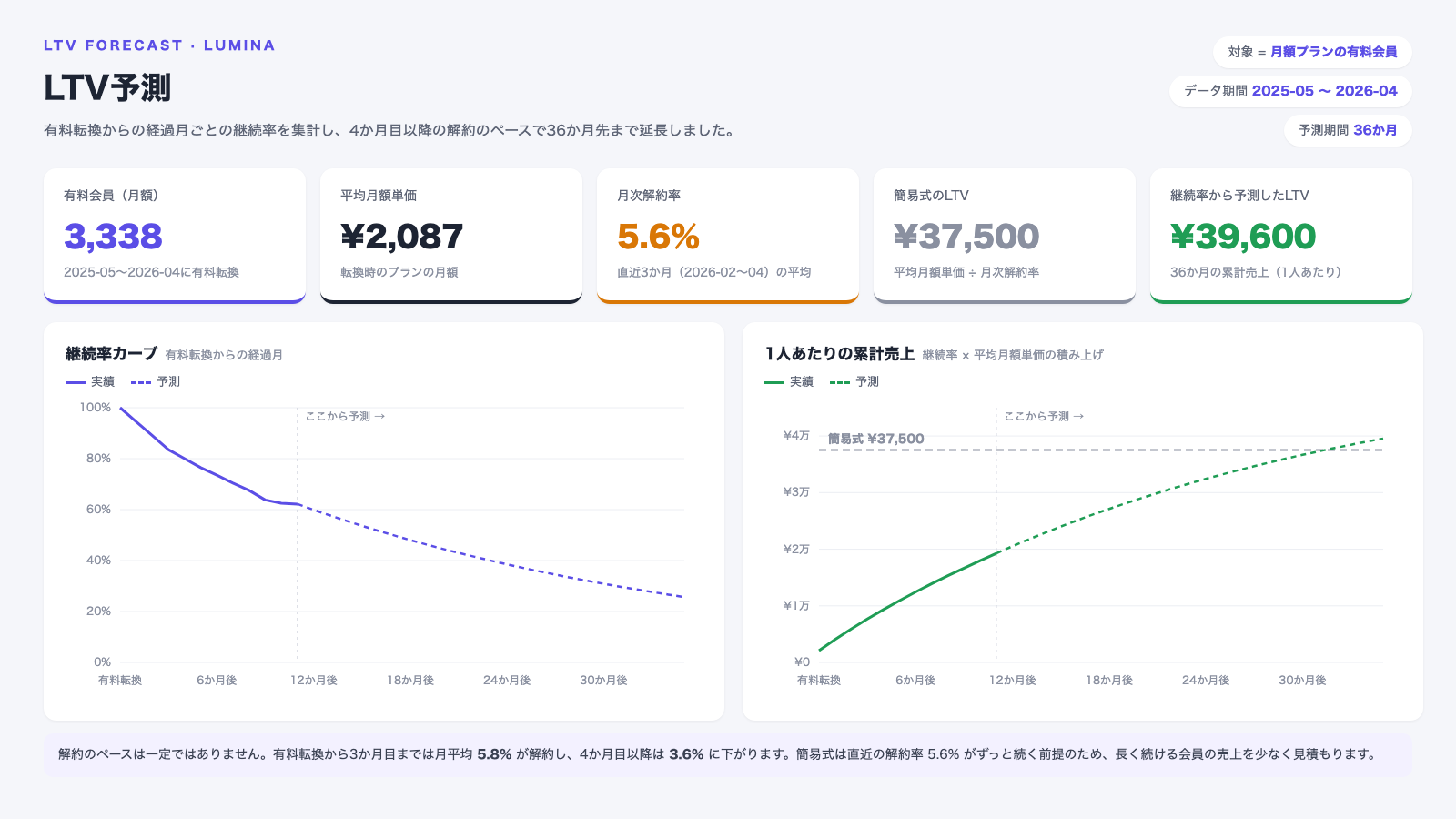Toggle the 予測 legend in 累計売上 chart
This screenshot has height=819, width=1456.
click(x=854, y=381)
